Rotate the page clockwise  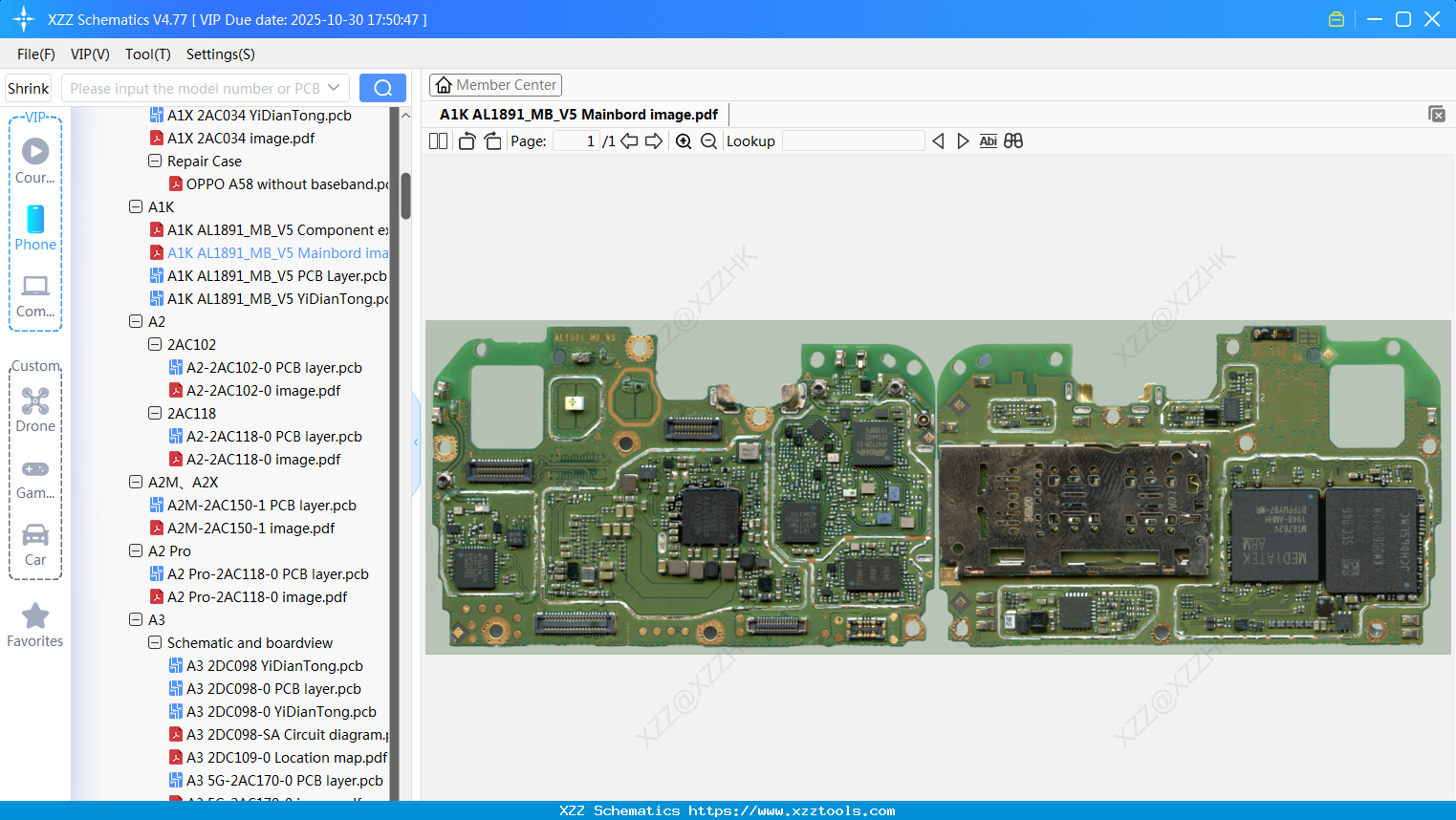pyautogui.click(x=492, y=141)
